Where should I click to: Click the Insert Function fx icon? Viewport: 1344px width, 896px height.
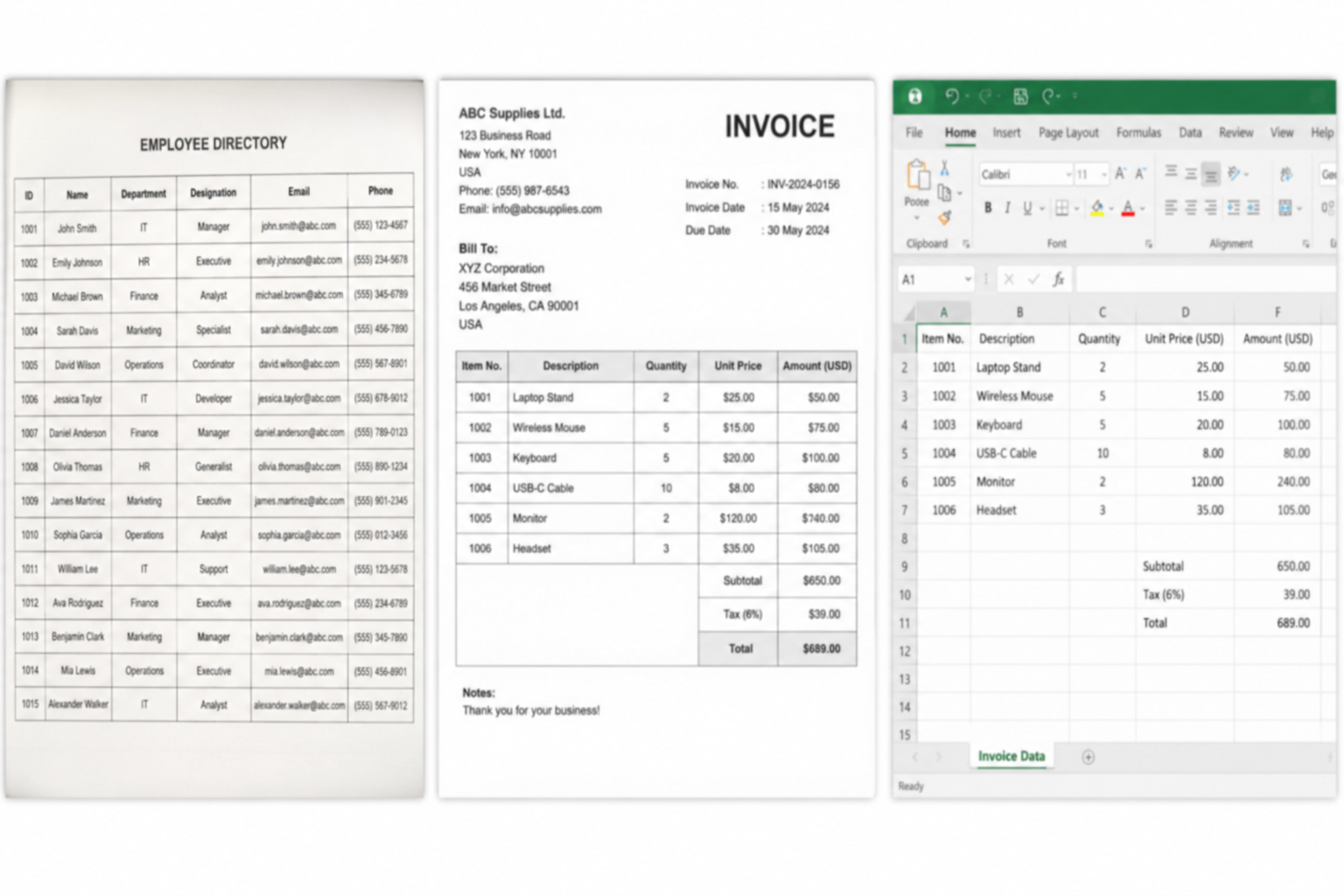click(1059, 279)
